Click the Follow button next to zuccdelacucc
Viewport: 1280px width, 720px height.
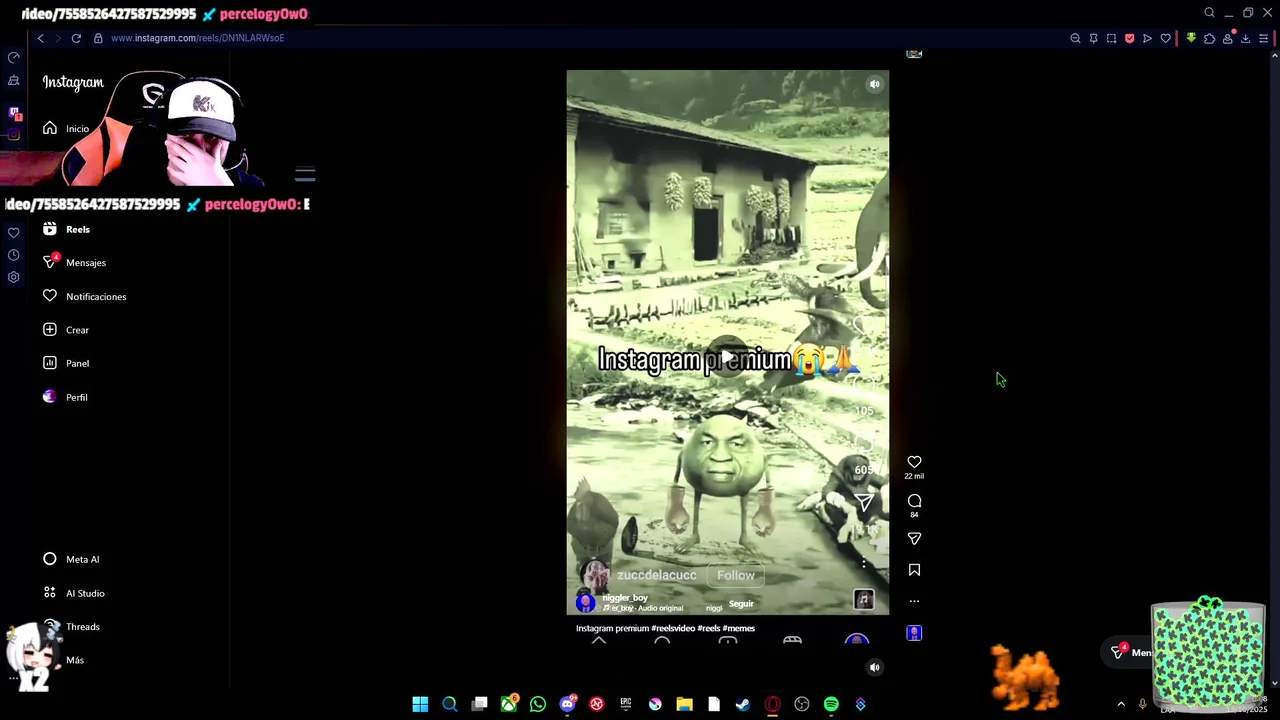(735, 575)
